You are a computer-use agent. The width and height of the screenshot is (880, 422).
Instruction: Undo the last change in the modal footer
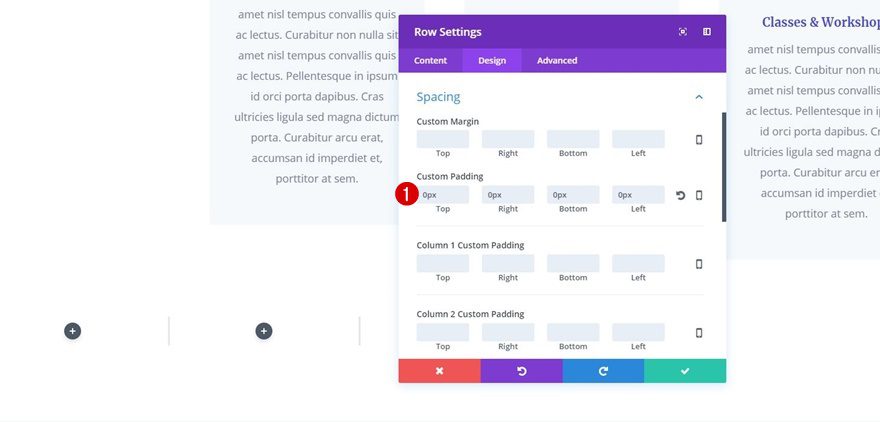pos(521,371)
